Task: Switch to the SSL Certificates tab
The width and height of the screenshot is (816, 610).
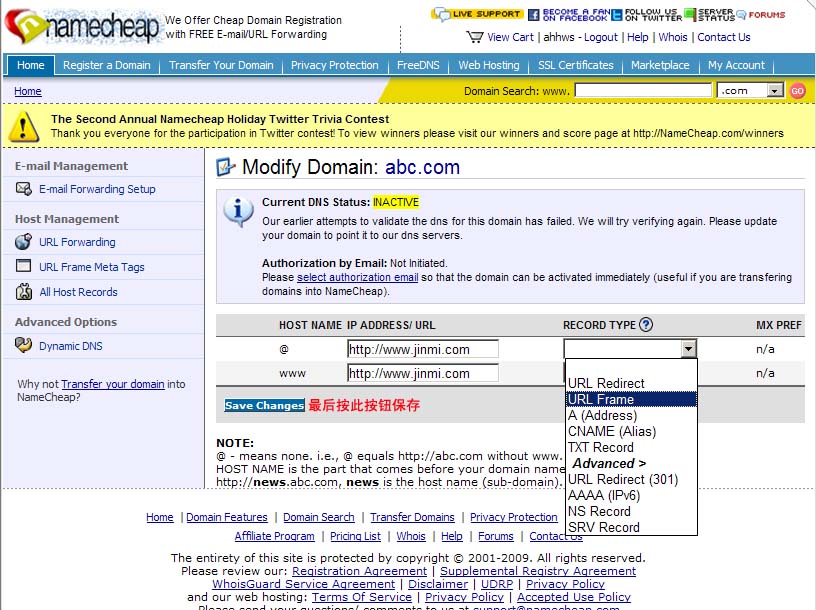Action: click(x=574, y=65)
